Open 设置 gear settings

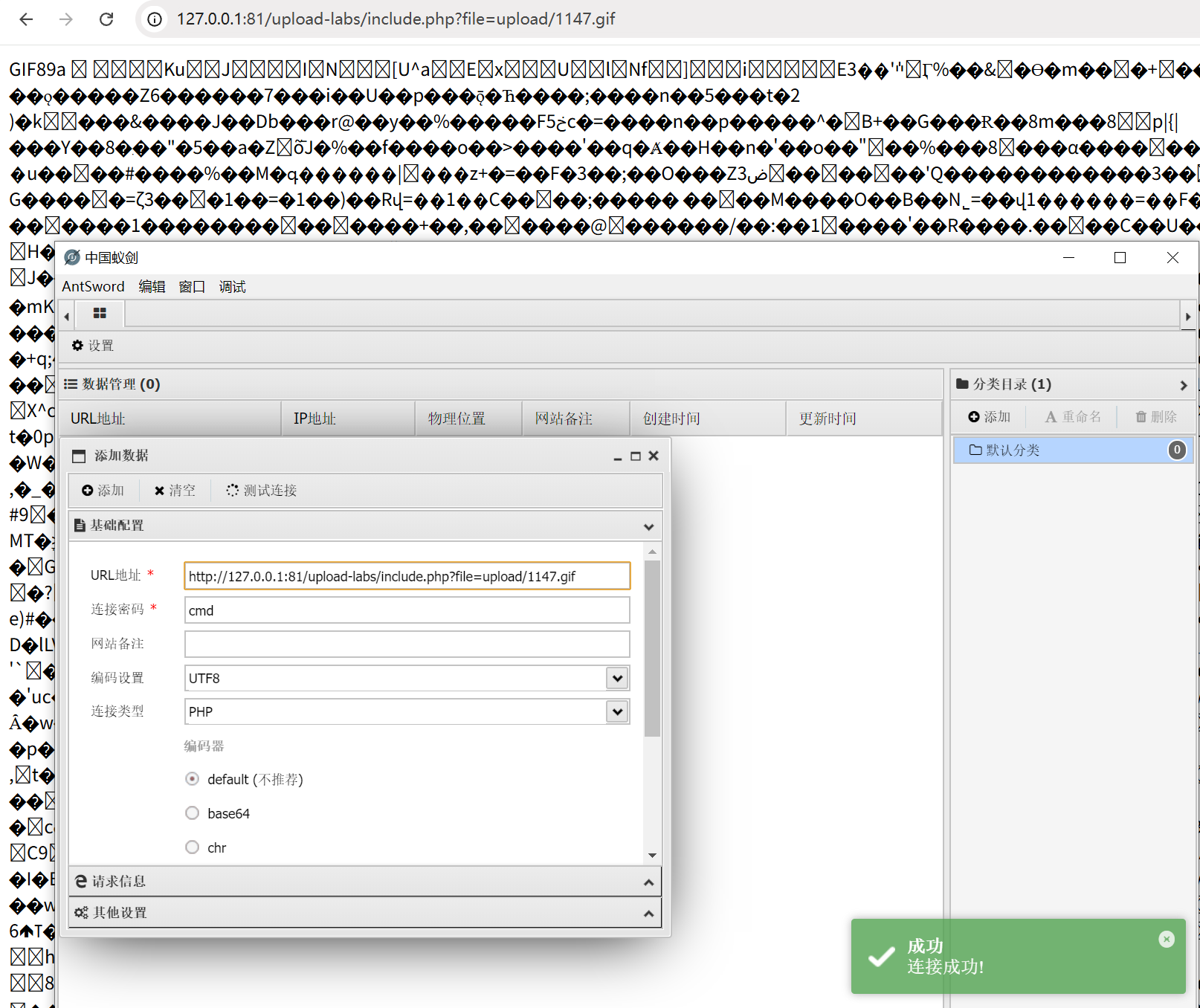[93, 346]
